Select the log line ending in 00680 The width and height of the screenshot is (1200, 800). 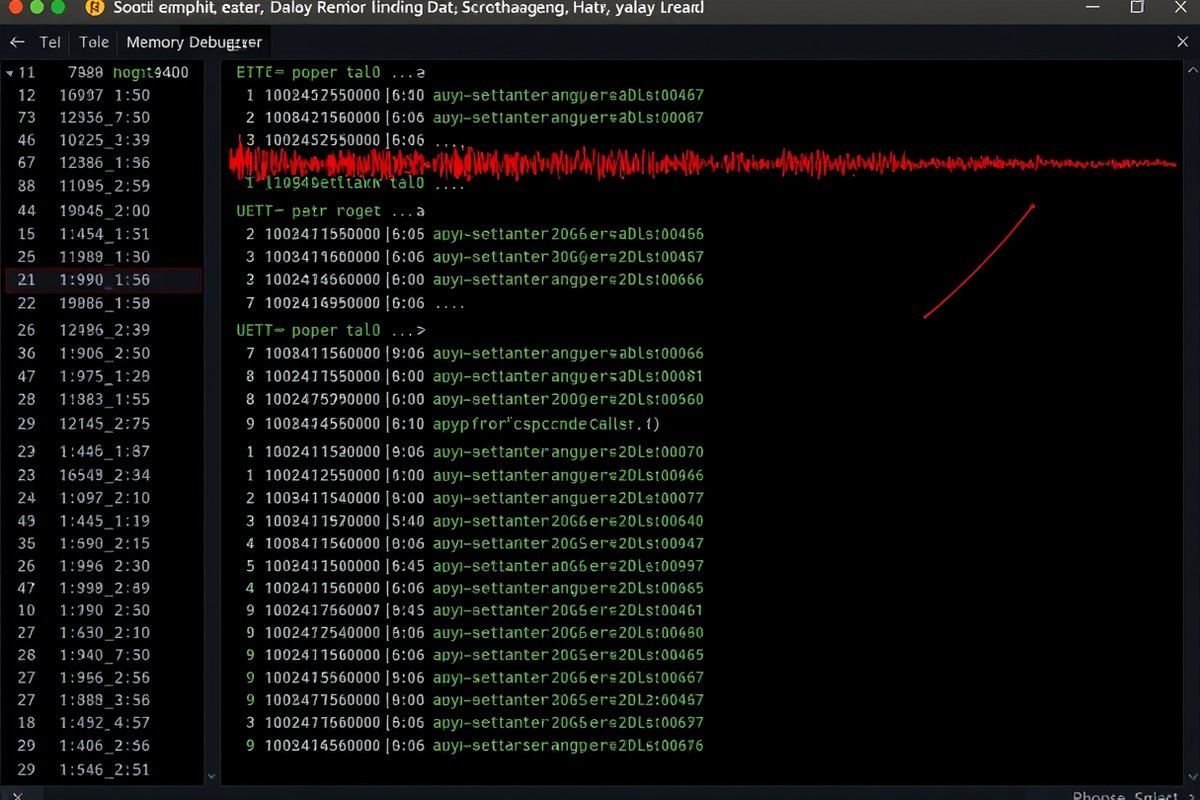pos(474,632)
